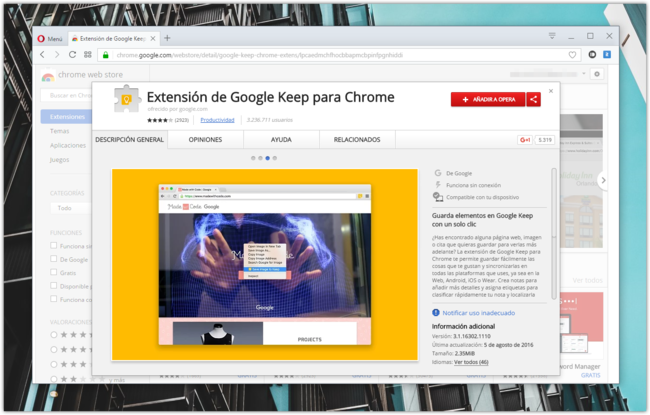650x415 pixels.
Task: Select the third blue carousel dot
Action: click(x=267, y=158)
